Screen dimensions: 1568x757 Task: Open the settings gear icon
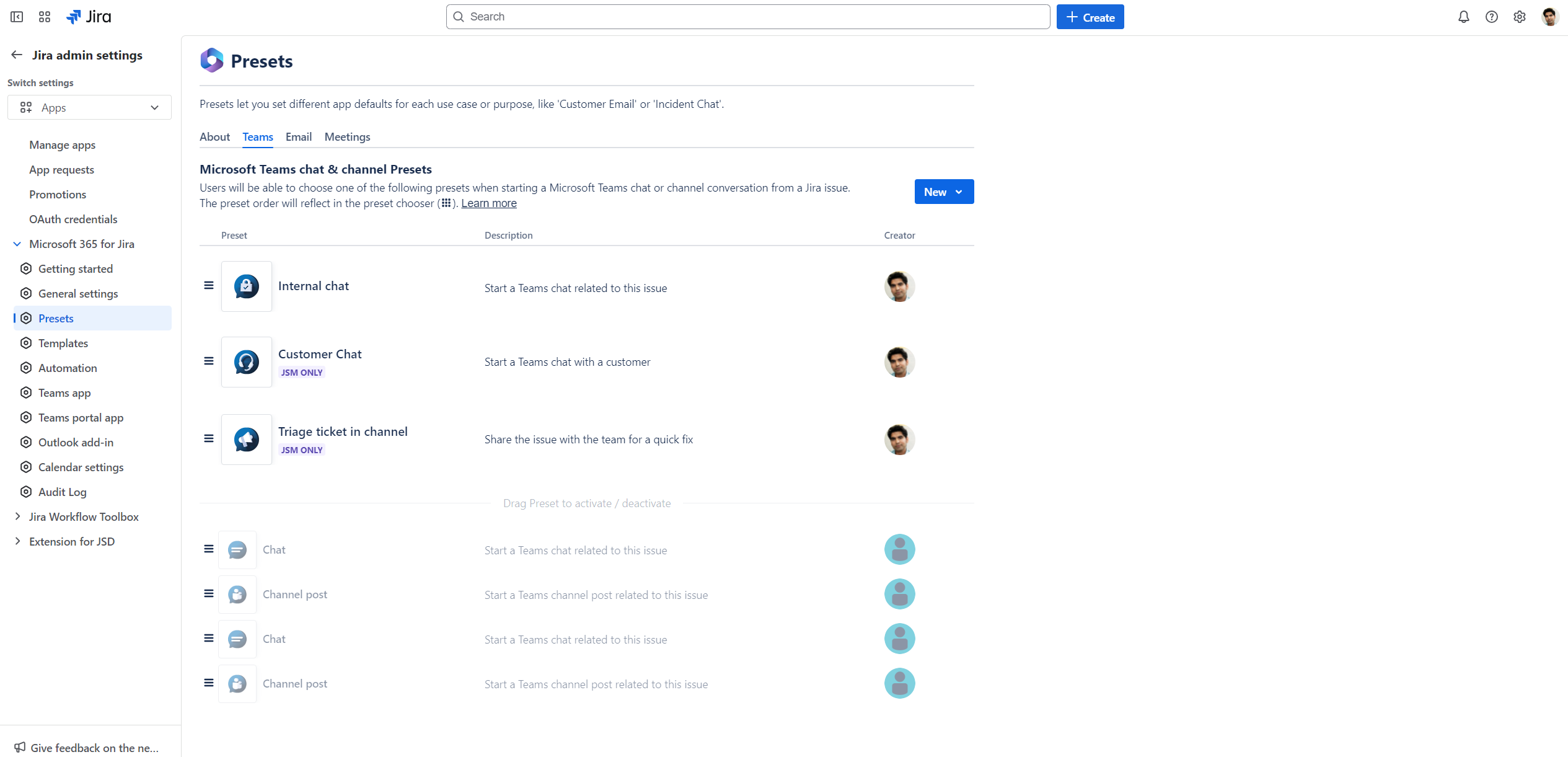[1519, 17]
